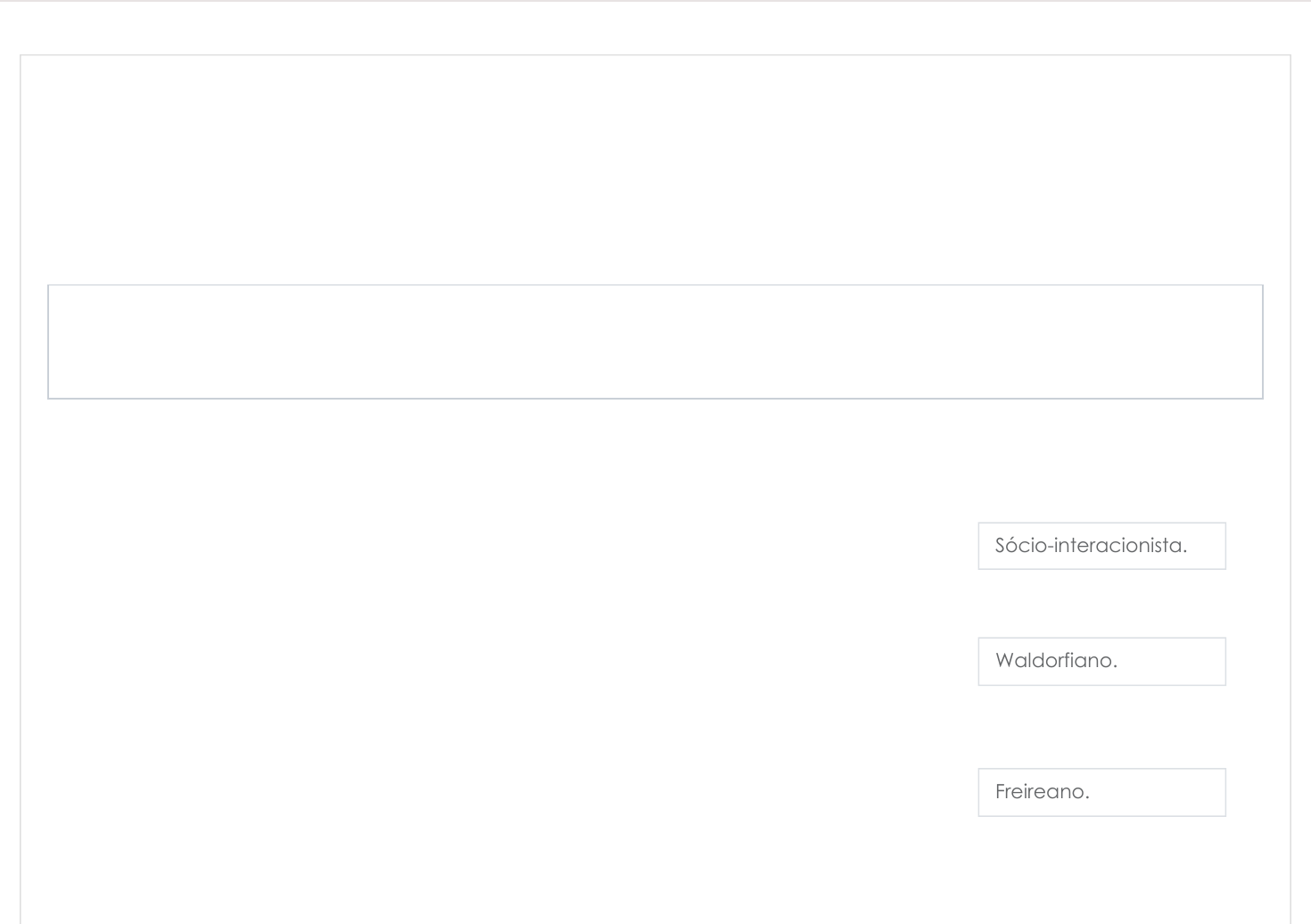Mark Waldorfiano as the answer

(x=1101, y=661)
